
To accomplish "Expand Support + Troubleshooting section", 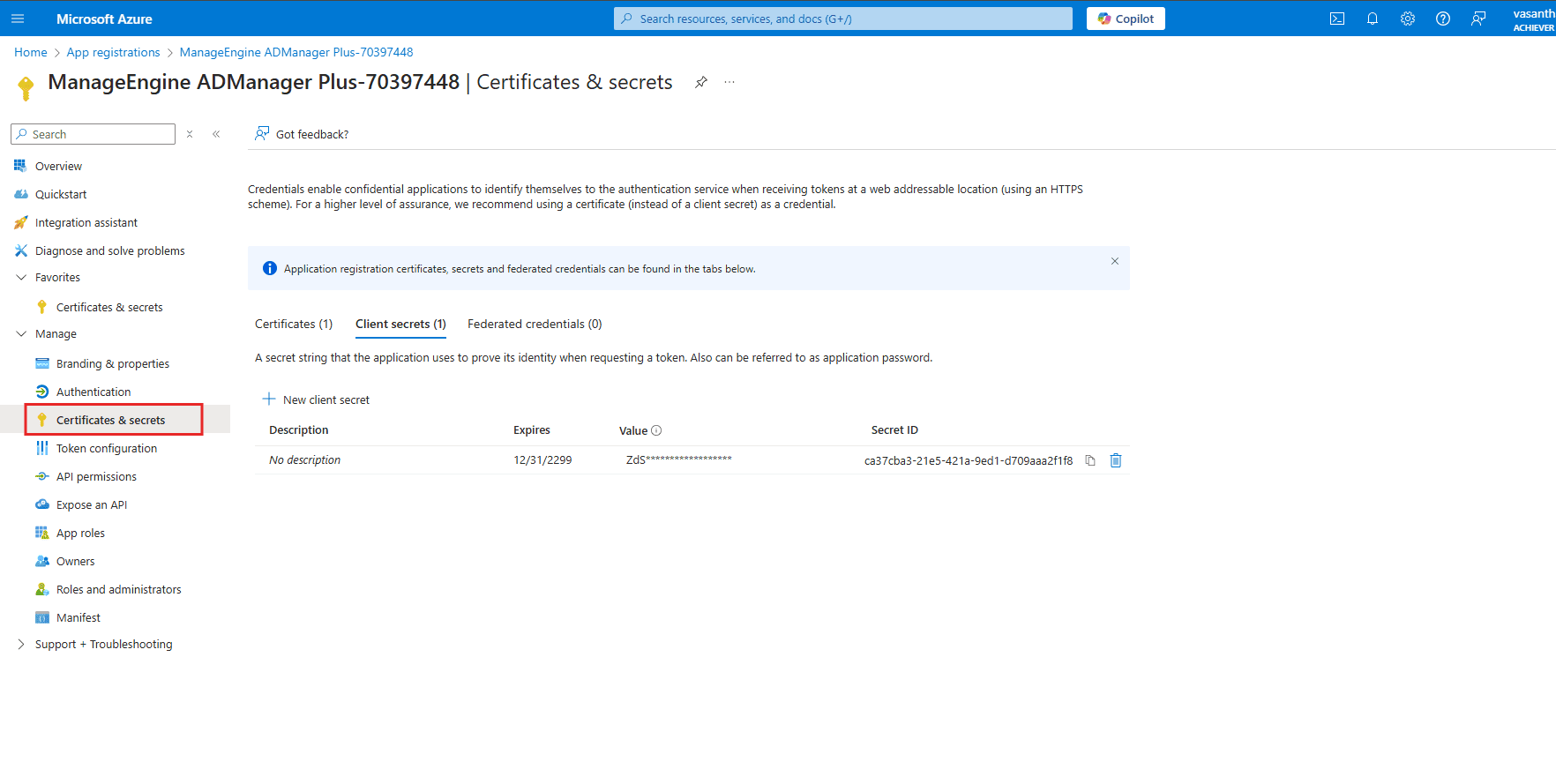I will pos(21,645).
